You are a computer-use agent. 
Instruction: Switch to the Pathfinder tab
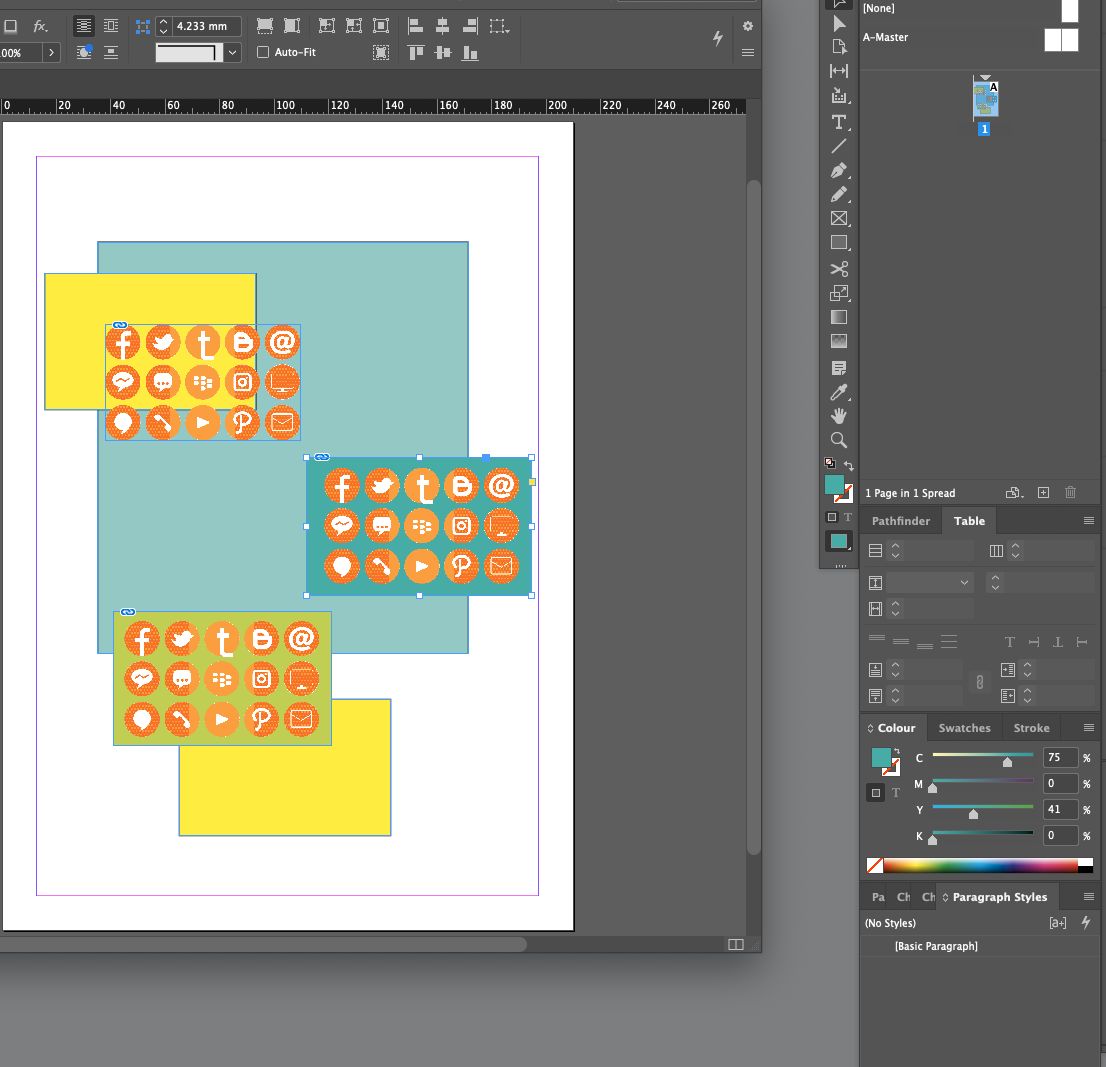[x=901, y=521]
